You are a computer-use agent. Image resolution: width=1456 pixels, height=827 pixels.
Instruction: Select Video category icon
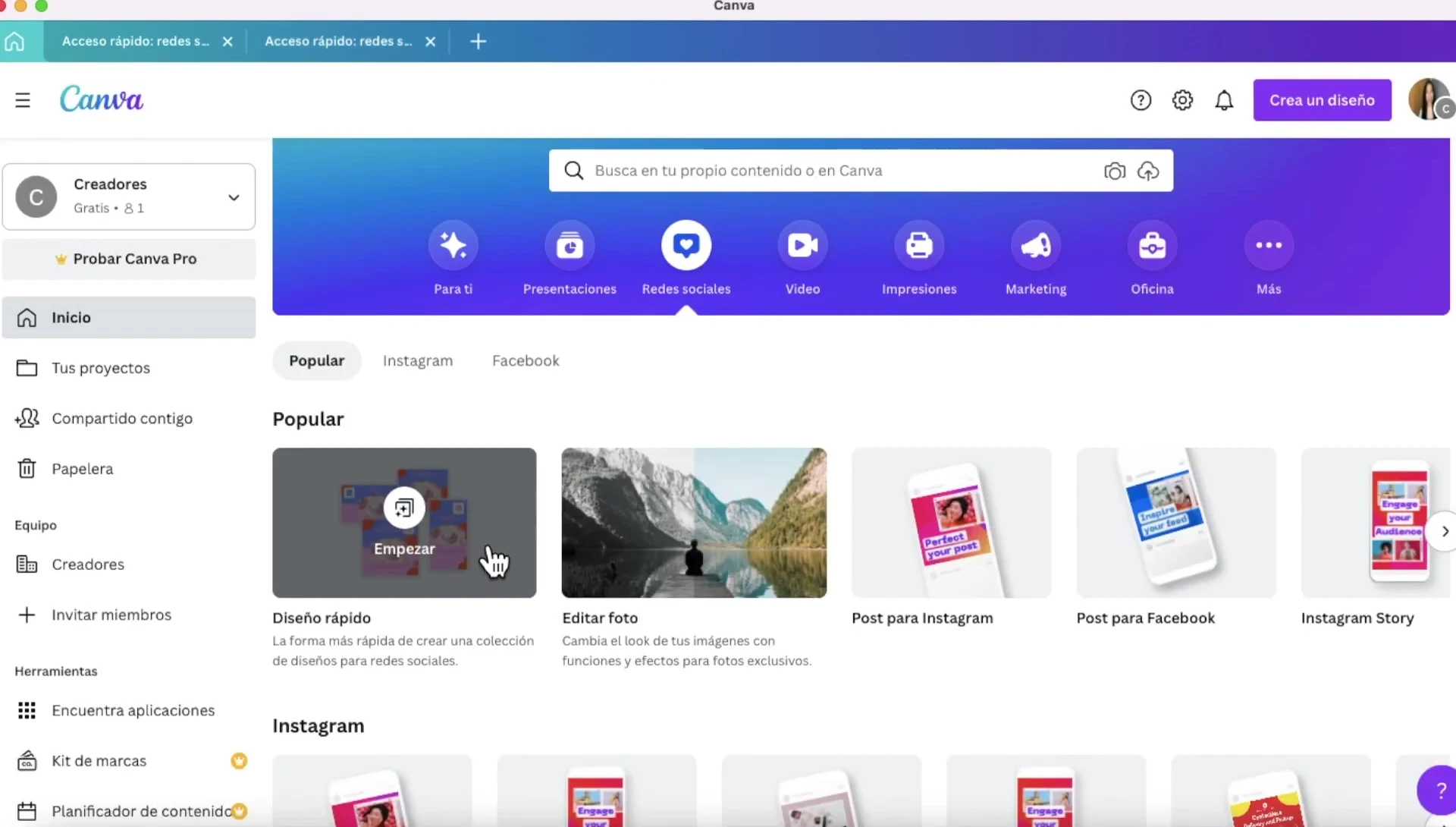(802, 245)
